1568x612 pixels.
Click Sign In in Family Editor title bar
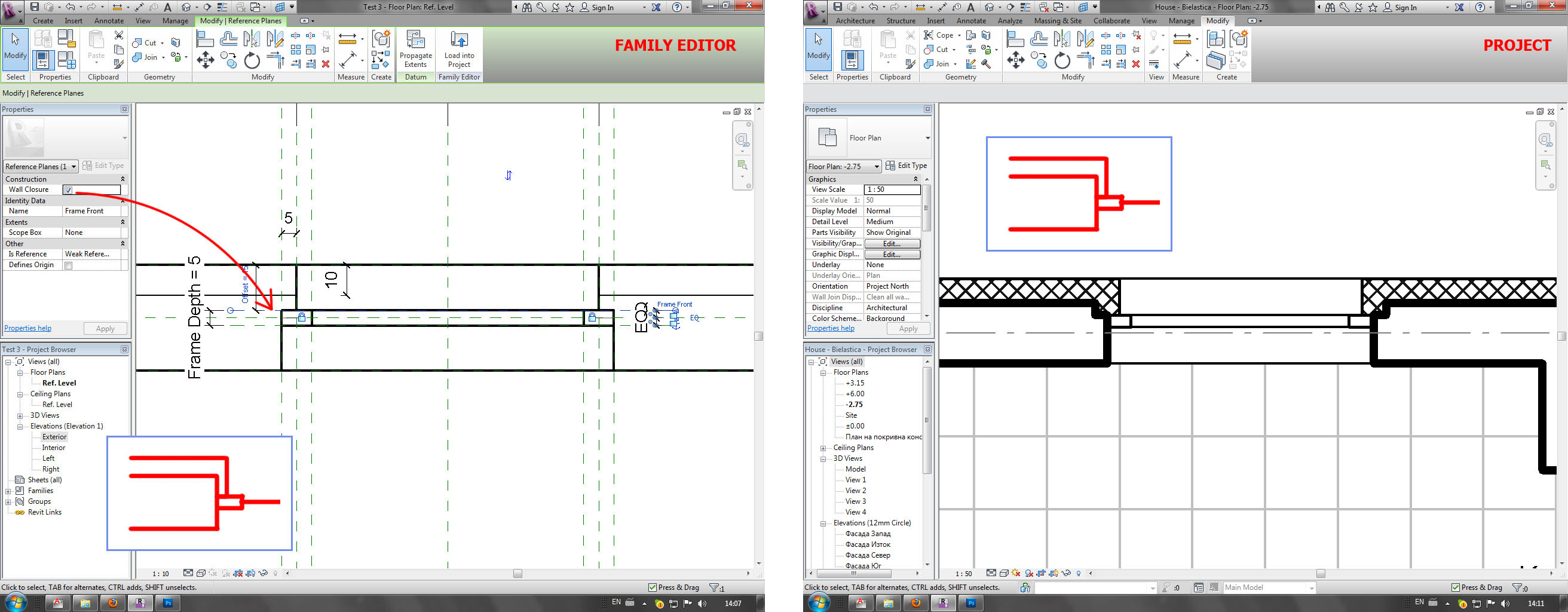(596, 7)
